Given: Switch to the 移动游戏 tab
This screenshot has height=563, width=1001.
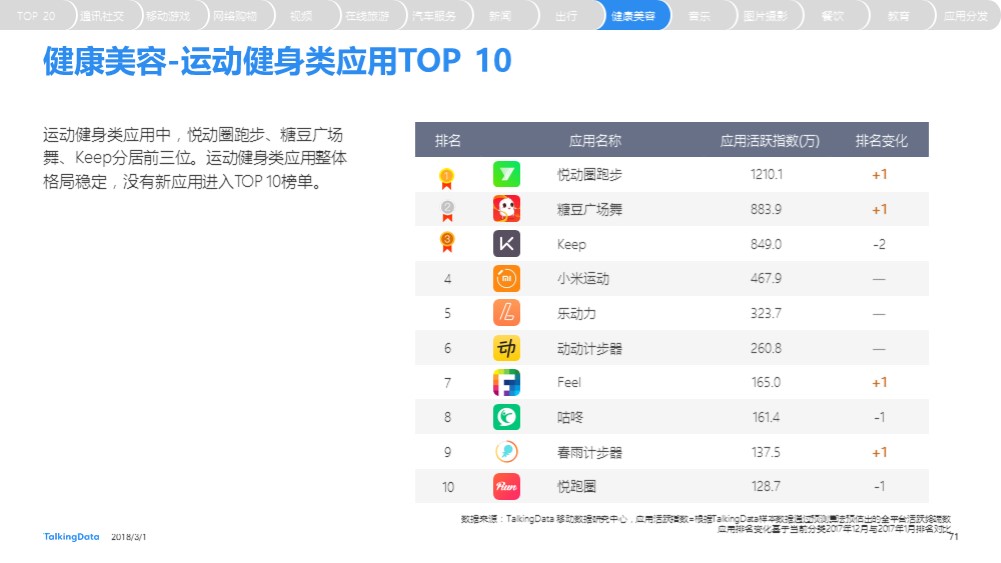Looking at the screenshot, I should pyautogui.click(x=168, y=16).
